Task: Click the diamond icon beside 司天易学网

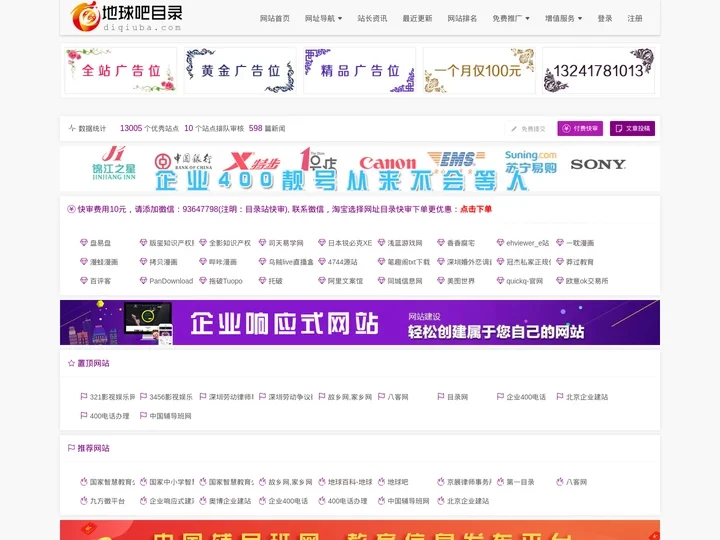Action: (262, 242)
